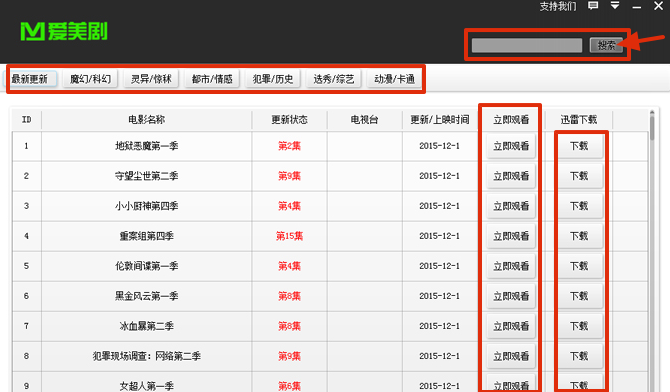Click the 更新/上映时间 column header
670x392 pixels.
[440, 120]
